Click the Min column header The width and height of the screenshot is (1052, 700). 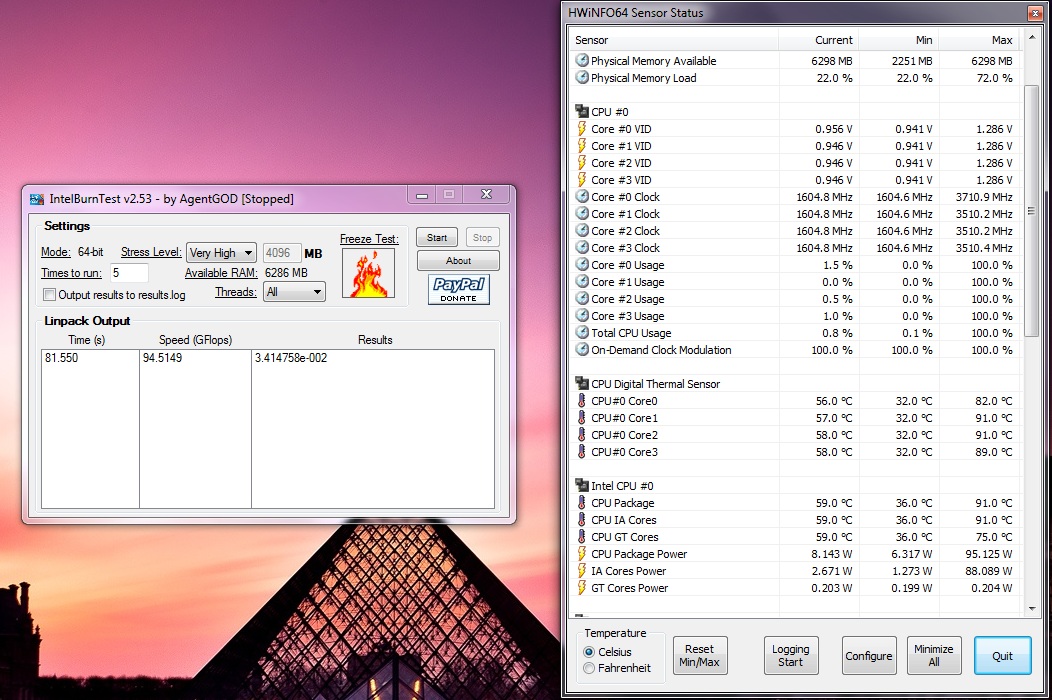tap(898, 40)
